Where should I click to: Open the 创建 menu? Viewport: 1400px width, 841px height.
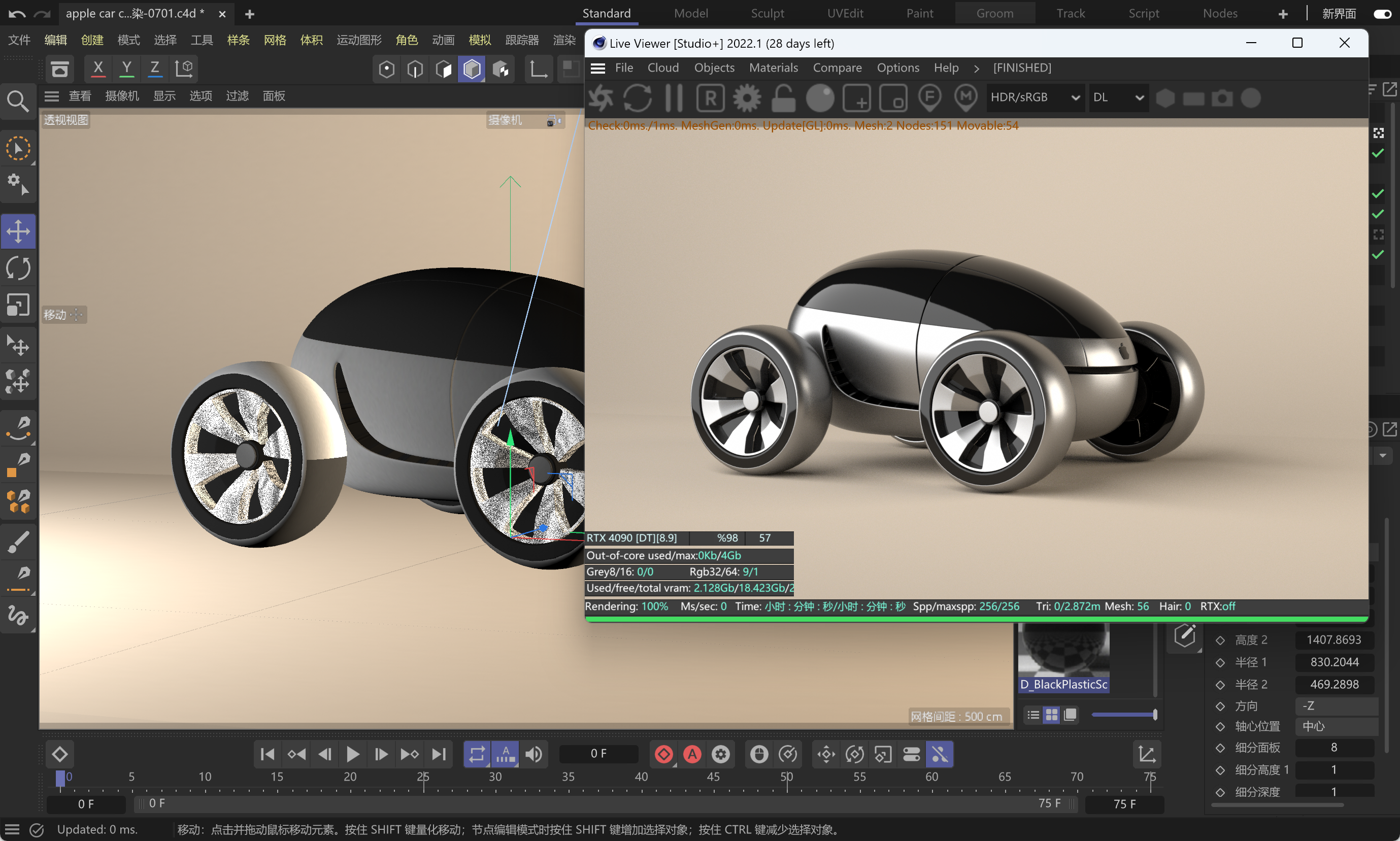coord(92,40)
